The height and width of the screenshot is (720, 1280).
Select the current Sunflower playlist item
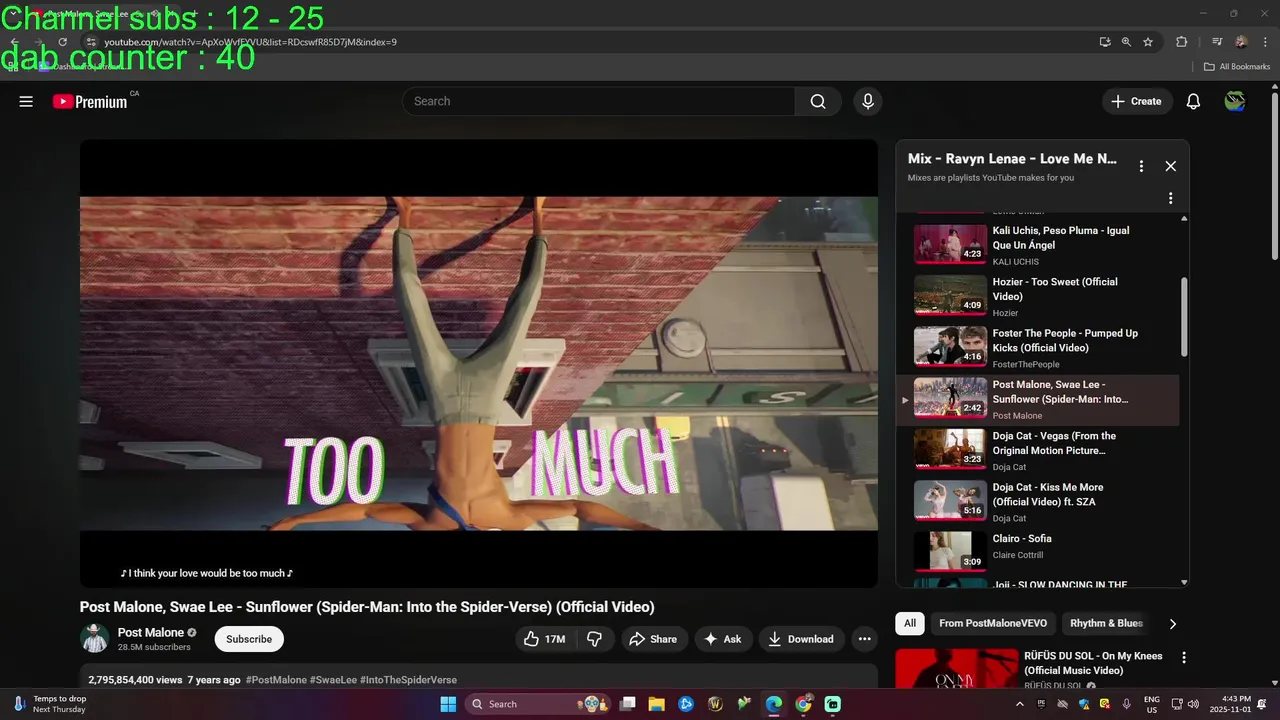click(1037, 400)
